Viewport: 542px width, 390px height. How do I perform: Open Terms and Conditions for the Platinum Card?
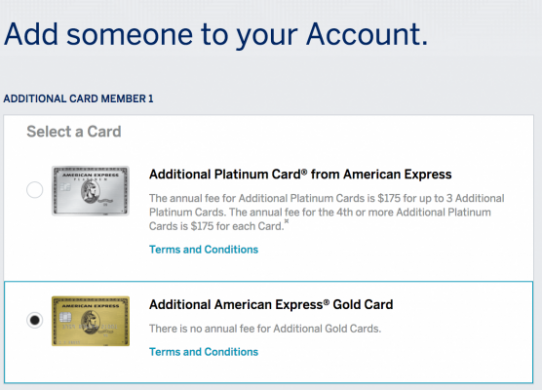(204, 249)
